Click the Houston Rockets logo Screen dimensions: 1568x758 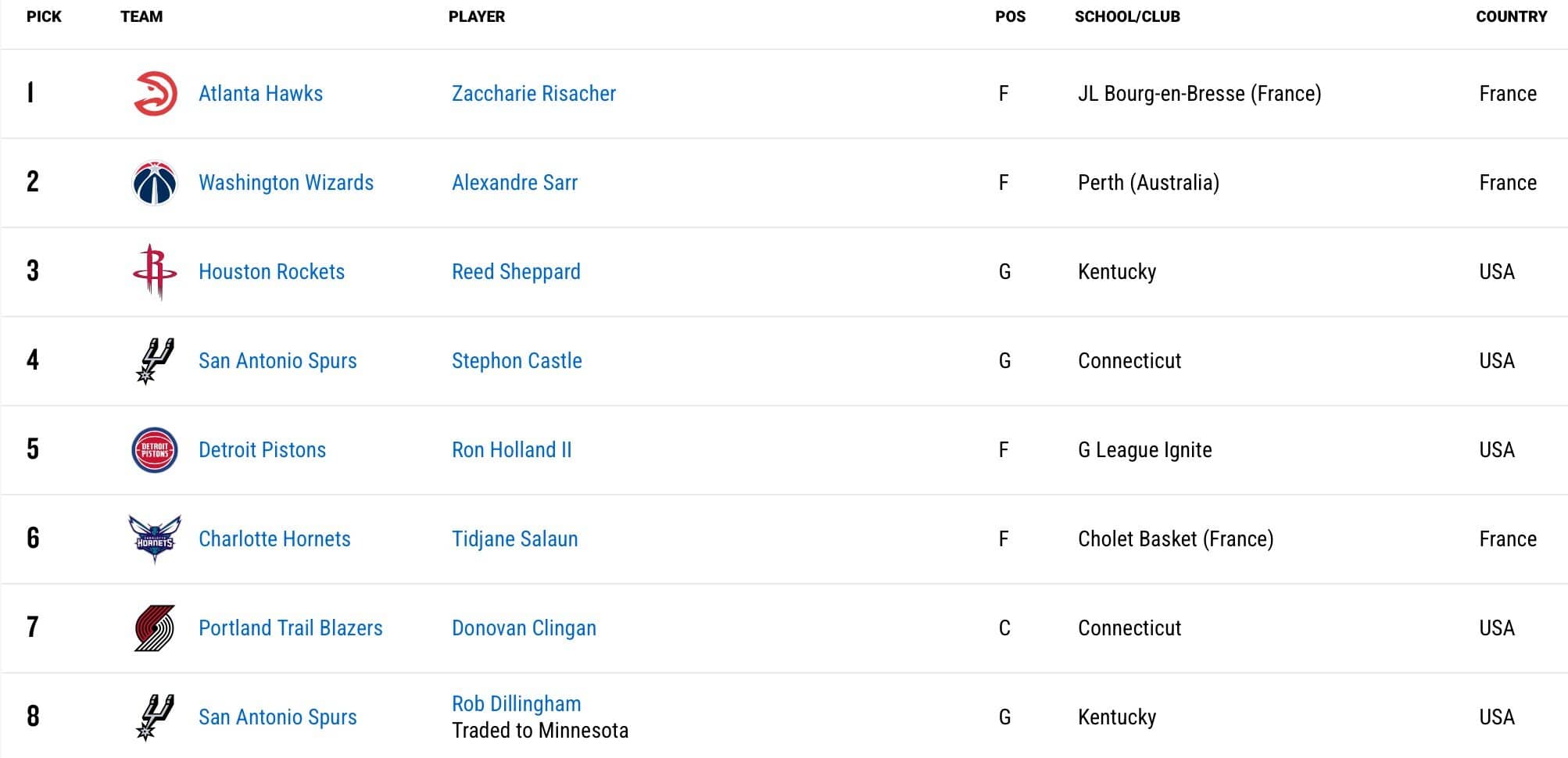(x=155, y=272)
